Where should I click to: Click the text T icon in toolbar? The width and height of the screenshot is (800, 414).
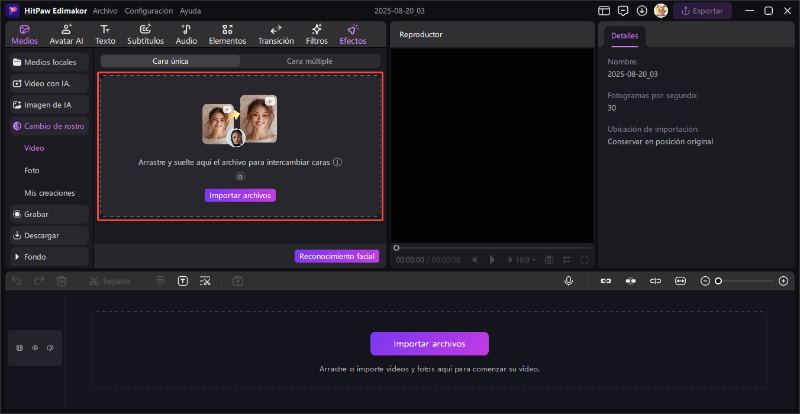[183, 281]
